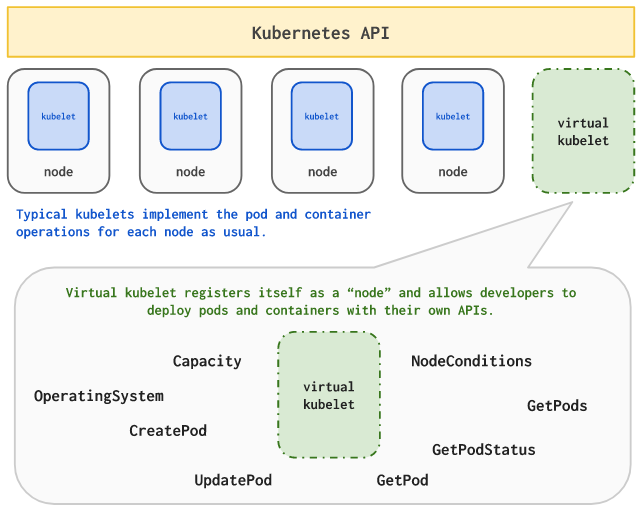
Task: Click the CreatePod method label
Action: [168, 431]
